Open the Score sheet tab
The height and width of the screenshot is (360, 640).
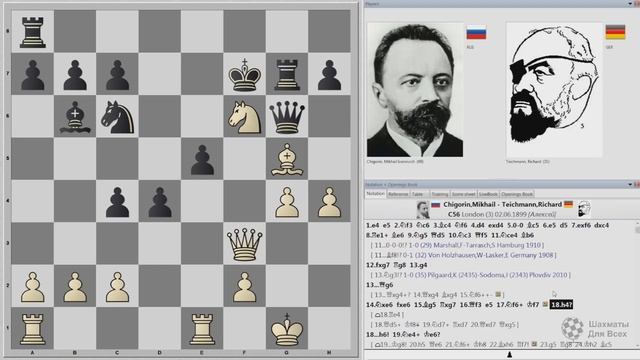coord(464,194)
